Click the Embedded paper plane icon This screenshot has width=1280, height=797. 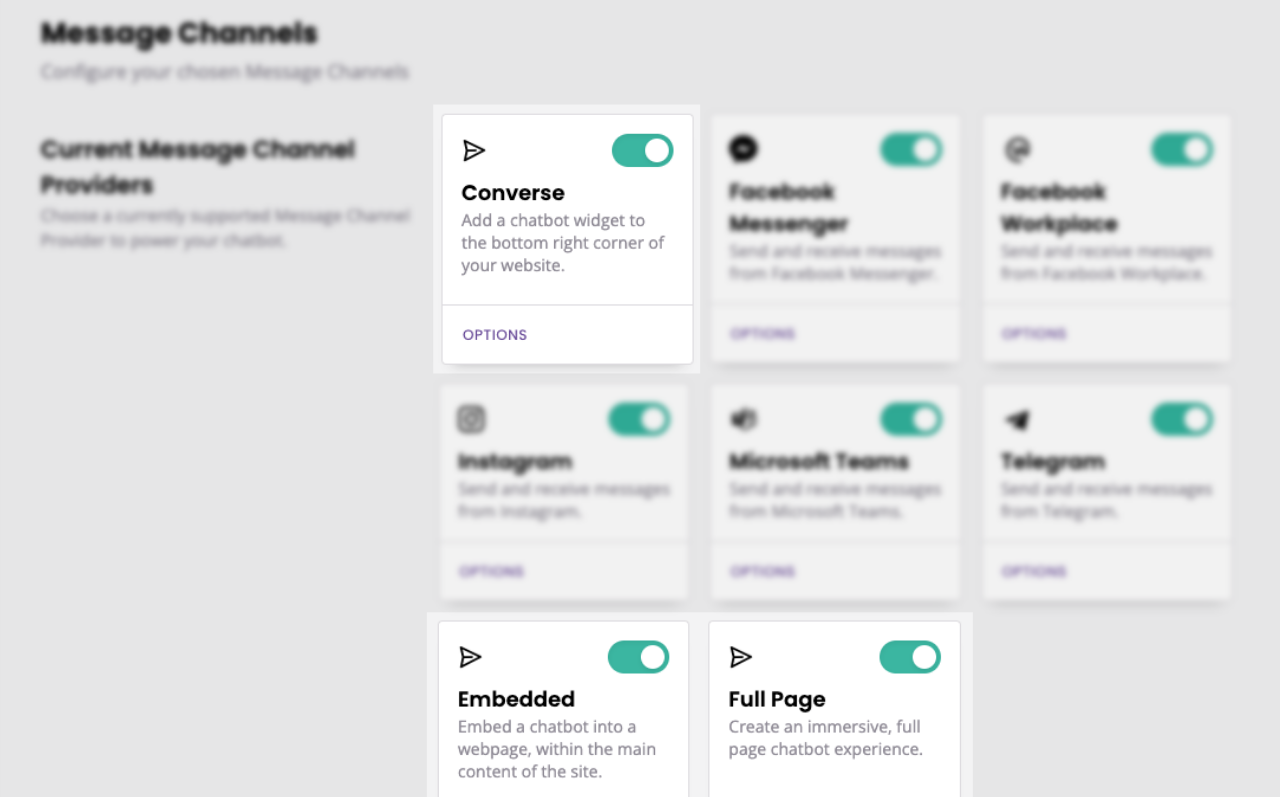(x=470, y=657)
